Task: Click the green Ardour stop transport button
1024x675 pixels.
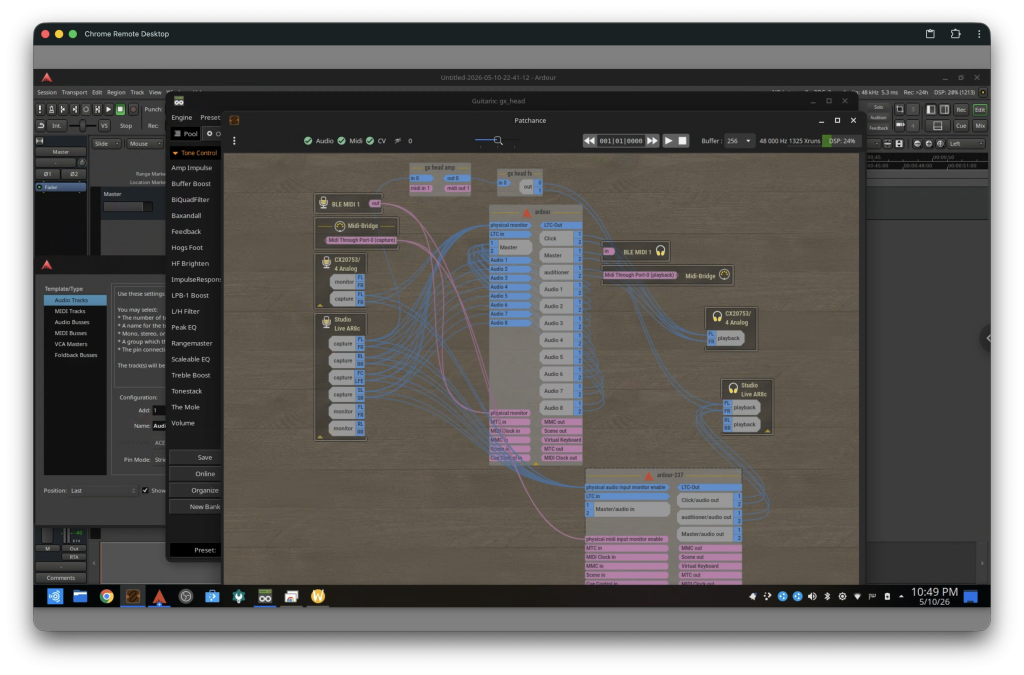Action: (120, 110)
